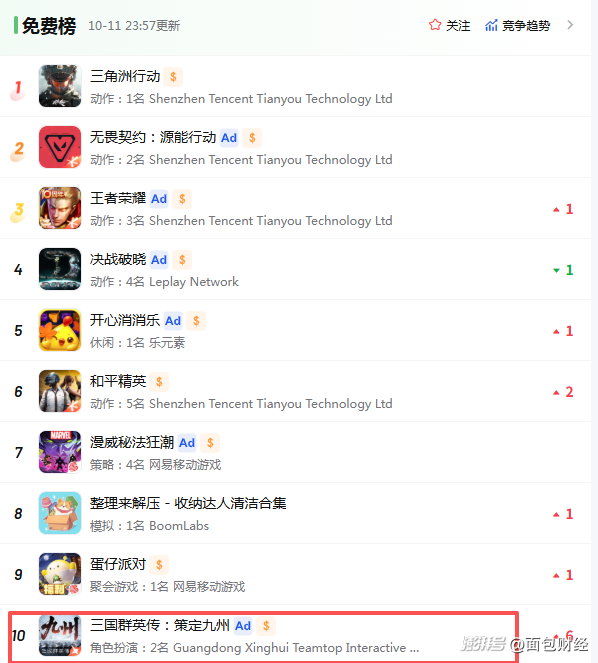Image resolution: width=598 pixels, height=663 pixels.
Task: Open the 开心消消乐 app icon
Action: click(x=60, y=330)
